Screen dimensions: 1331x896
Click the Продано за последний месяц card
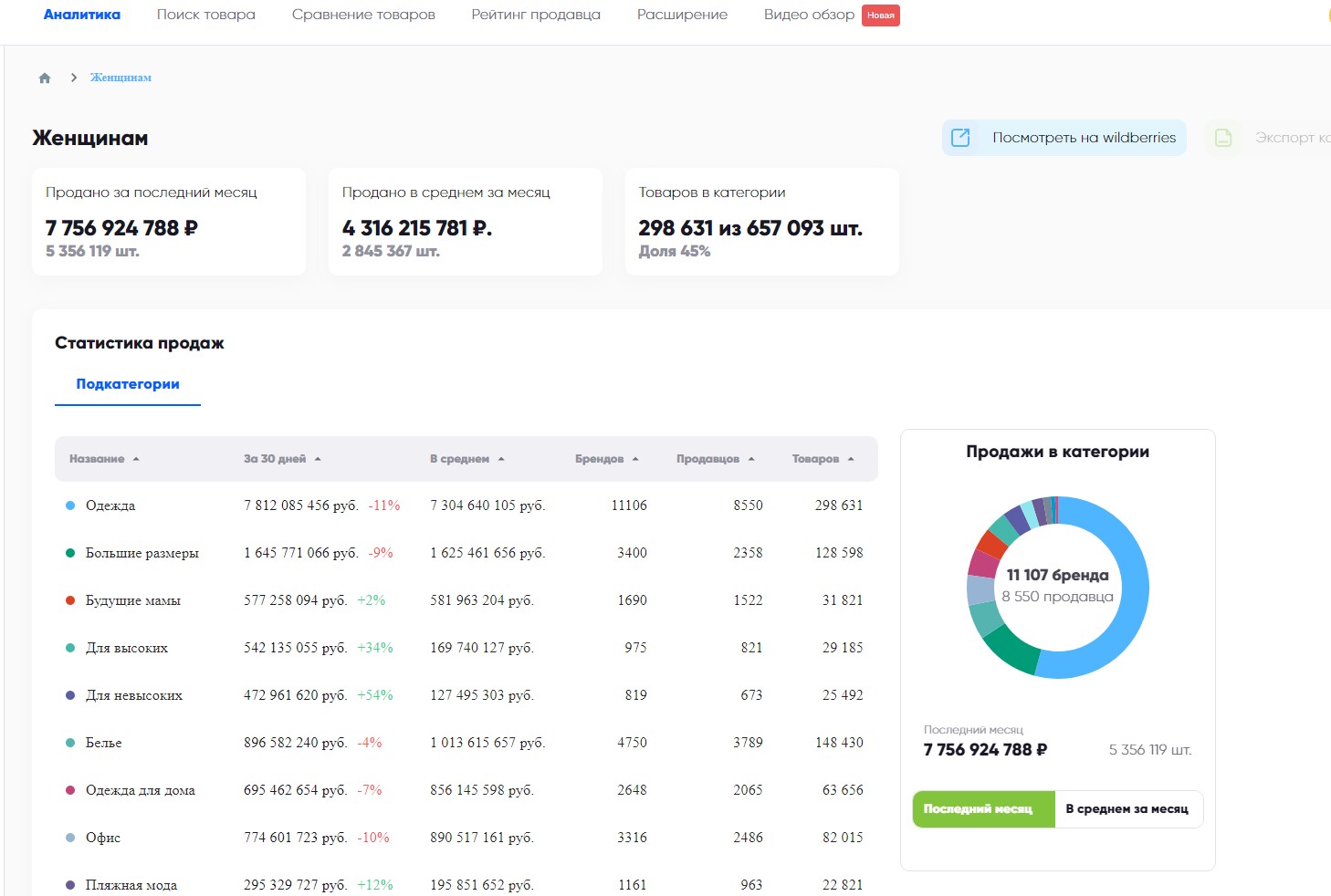pos(169,222)
